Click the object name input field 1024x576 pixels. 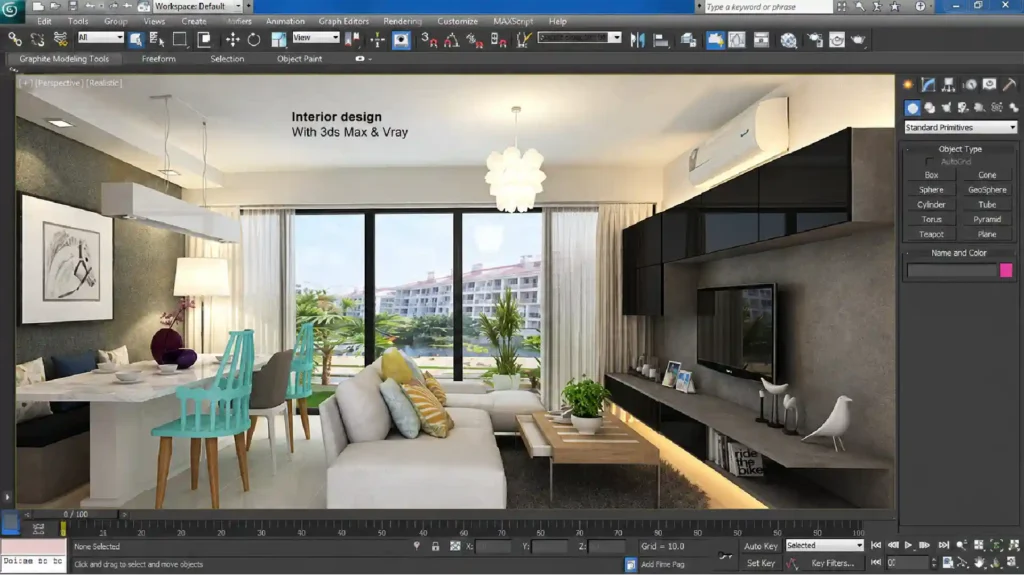[x=952, y=270]
